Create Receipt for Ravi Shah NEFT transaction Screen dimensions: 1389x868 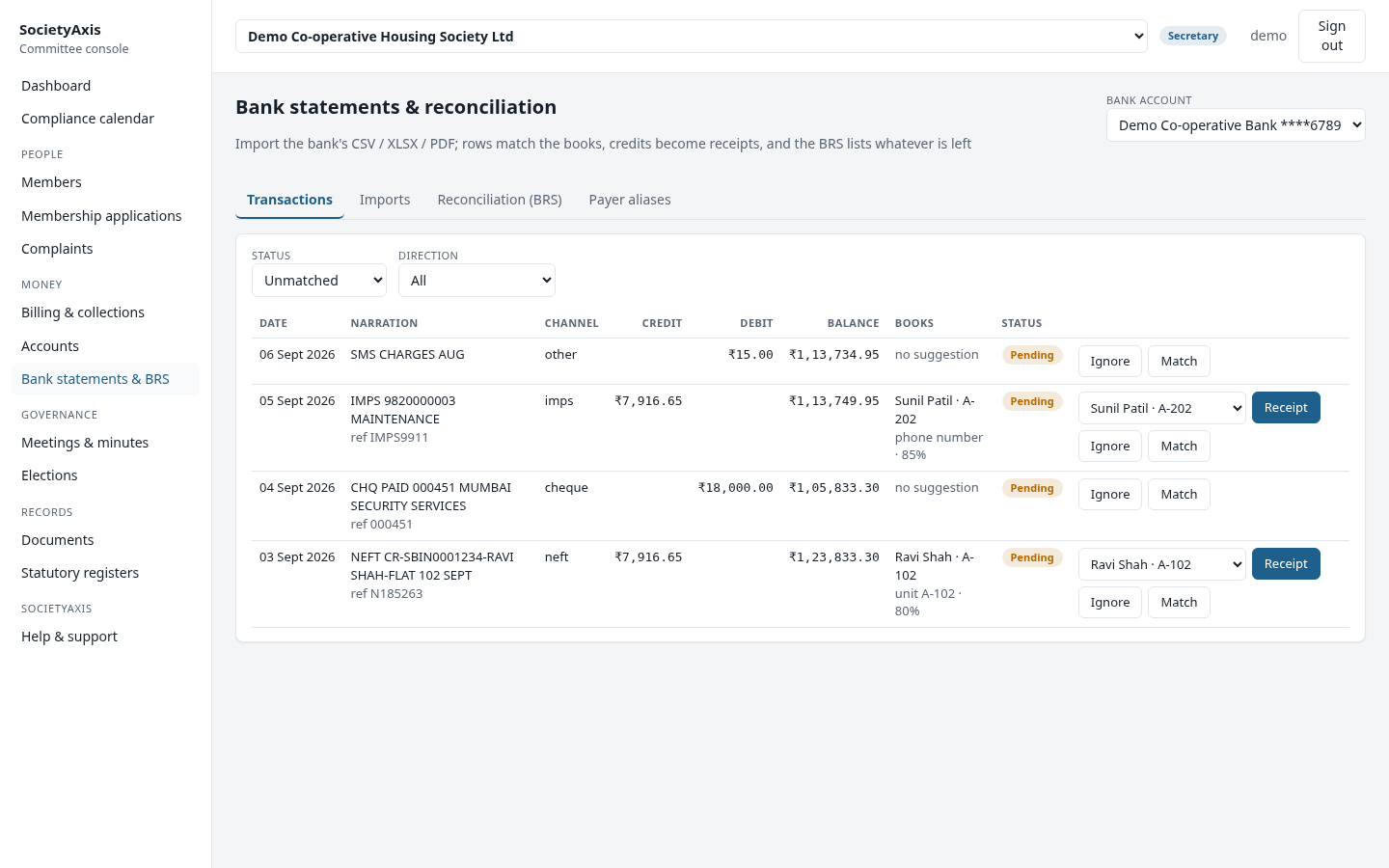(x=1286, y=564)
